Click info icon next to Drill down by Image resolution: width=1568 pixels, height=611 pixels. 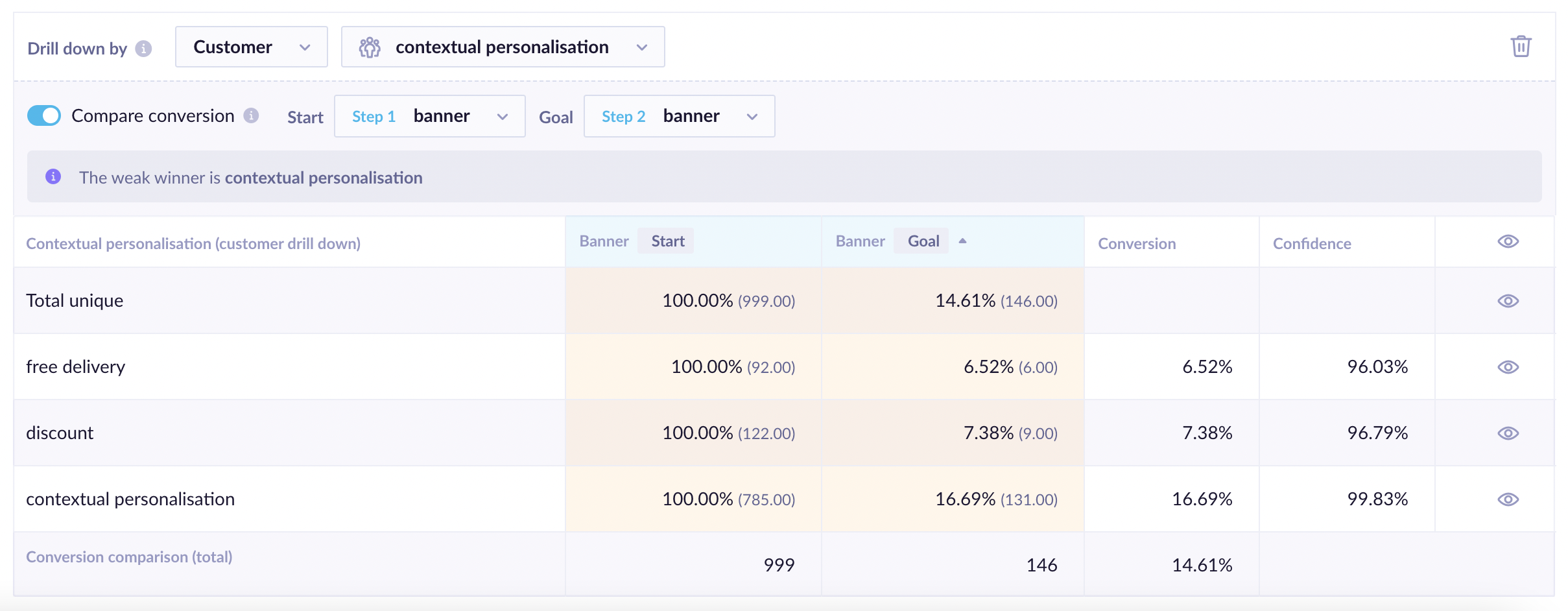click(143, 49)
